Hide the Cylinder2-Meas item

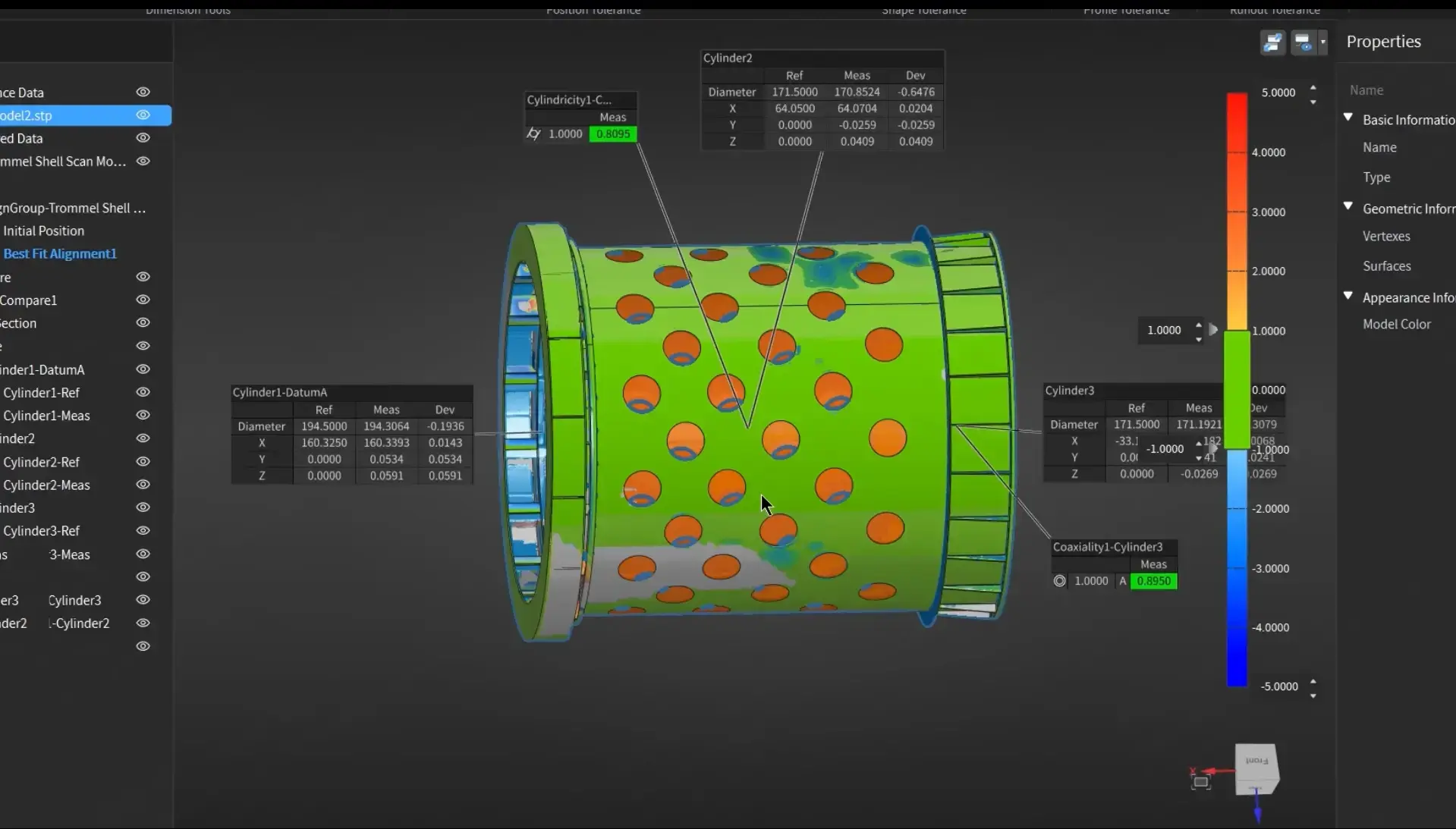coord(143,485)
